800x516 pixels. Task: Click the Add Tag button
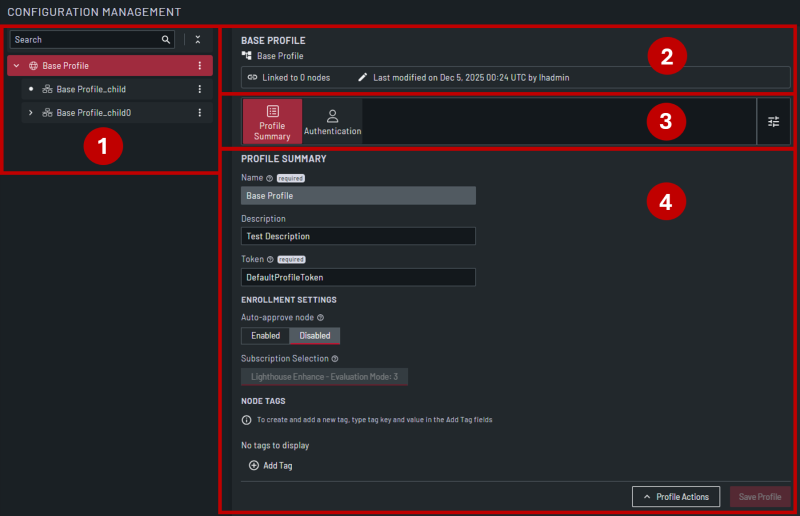click(x=271, y=466)
